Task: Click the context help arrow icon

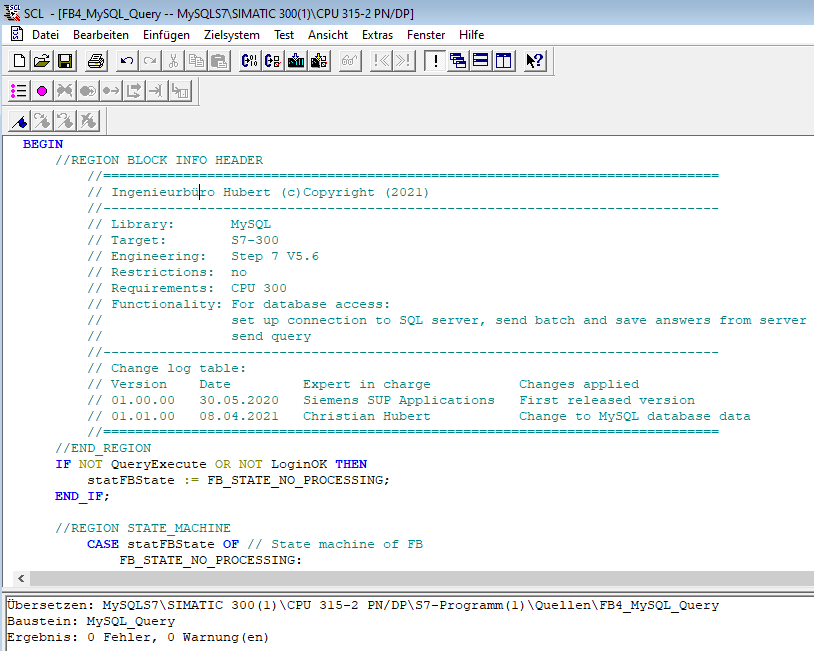Action: click(x=535, y=61)
